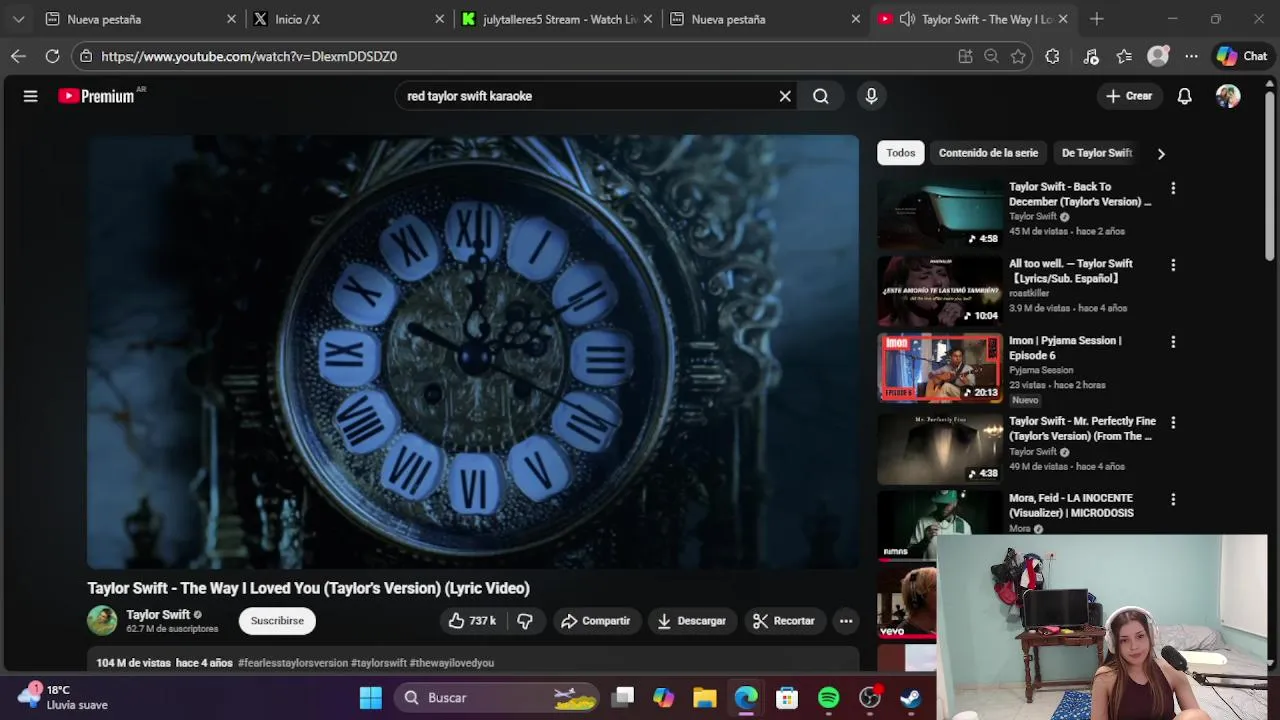Open the Edge profile icon
1280x720 pixels.
[1158, 56]
